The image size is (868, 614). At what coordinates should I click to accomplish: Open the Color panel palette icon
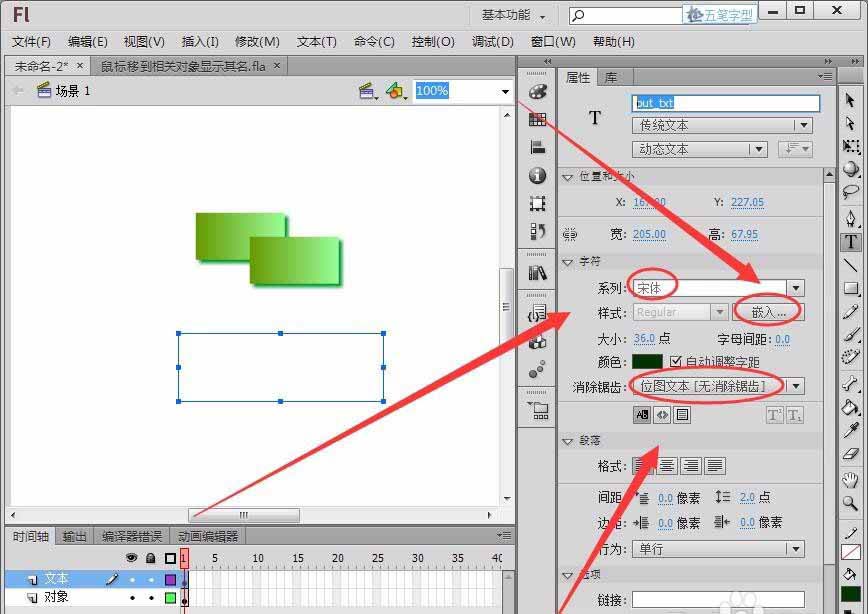coord(538,92)
